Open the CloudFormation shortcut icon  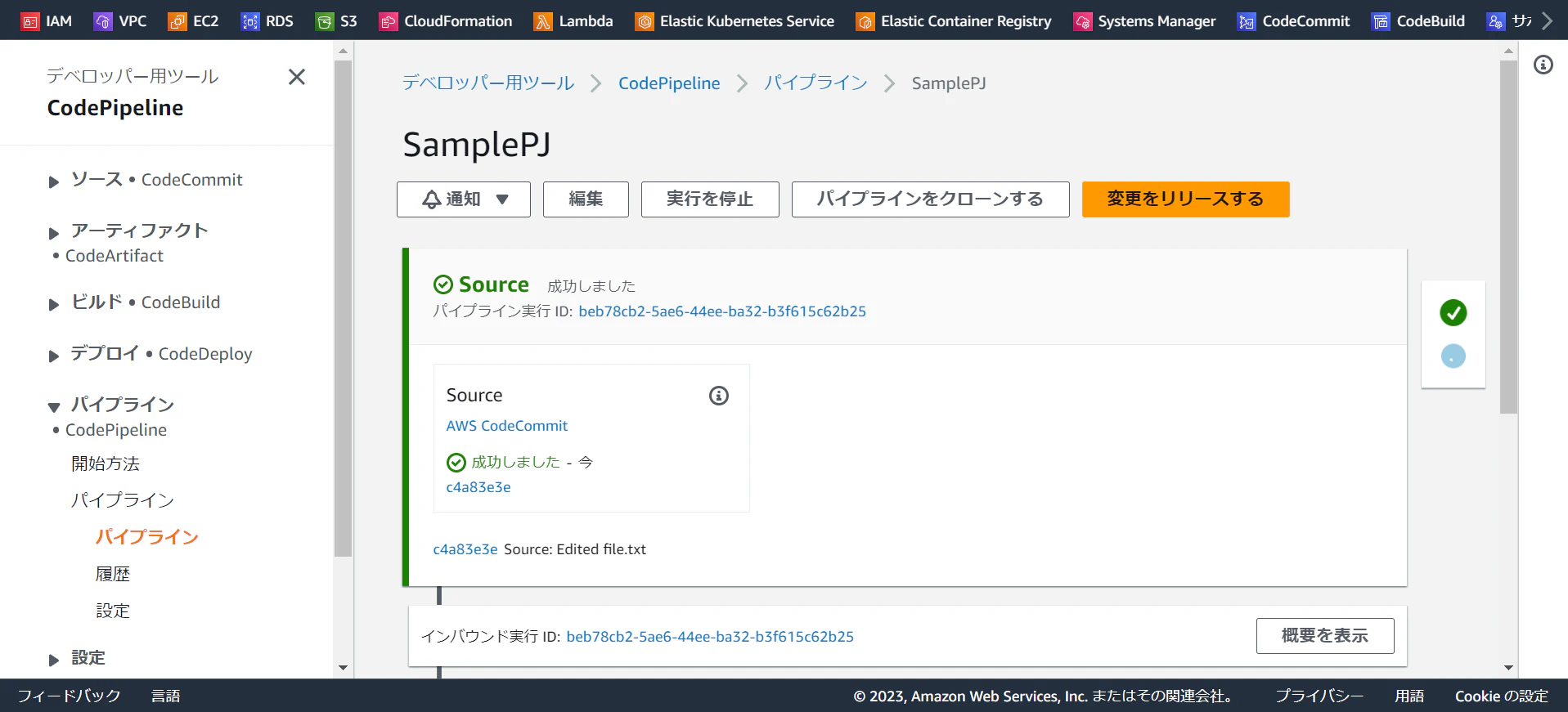389,21
